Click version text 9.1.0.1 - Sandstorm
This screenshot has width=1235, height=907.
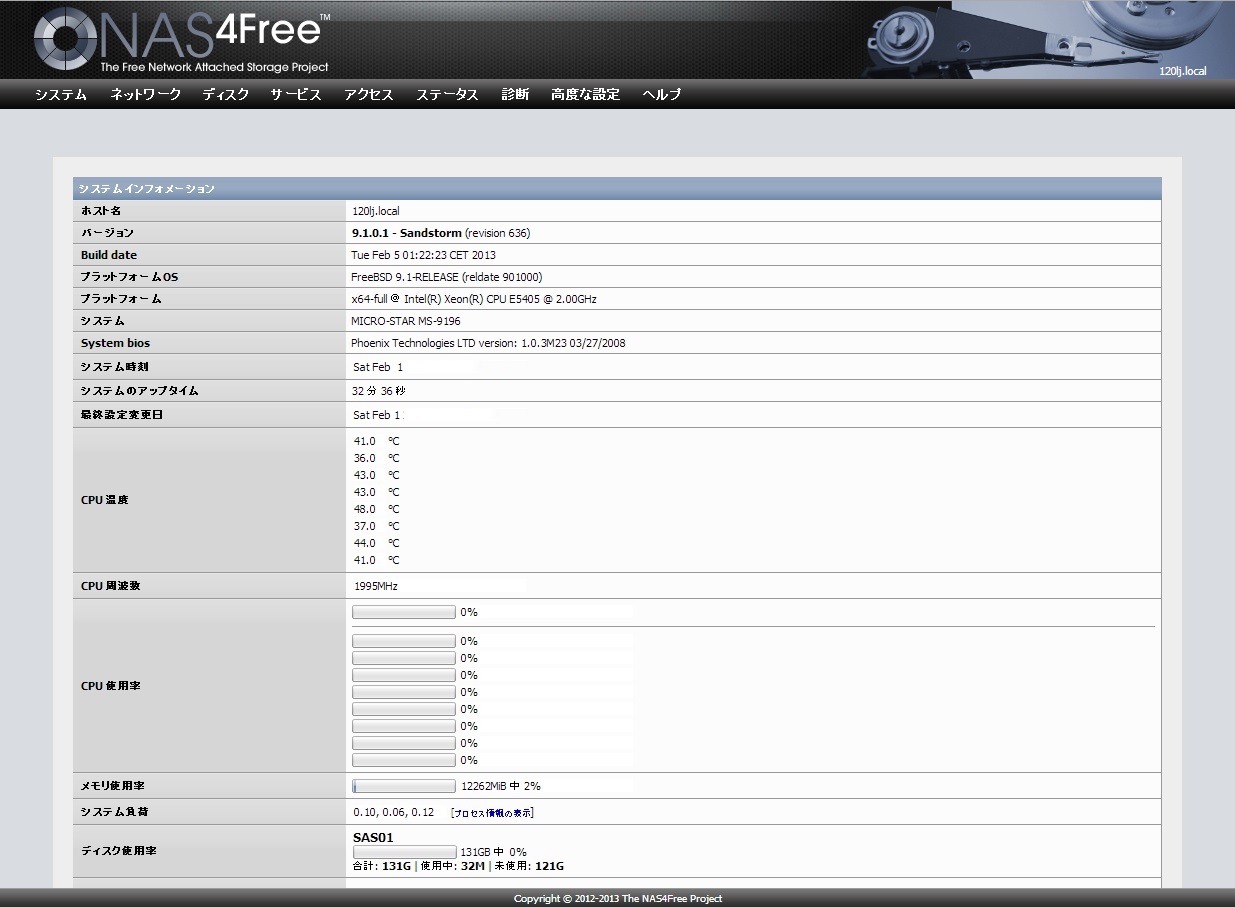point(407,233)
